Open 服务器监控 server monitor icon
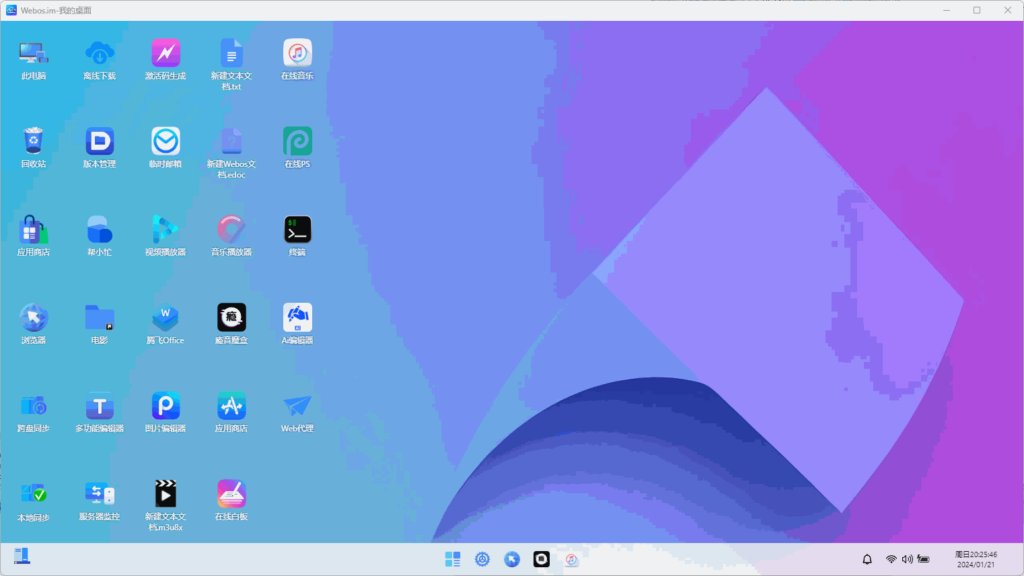1024x576 pixels. coord(99,494)
